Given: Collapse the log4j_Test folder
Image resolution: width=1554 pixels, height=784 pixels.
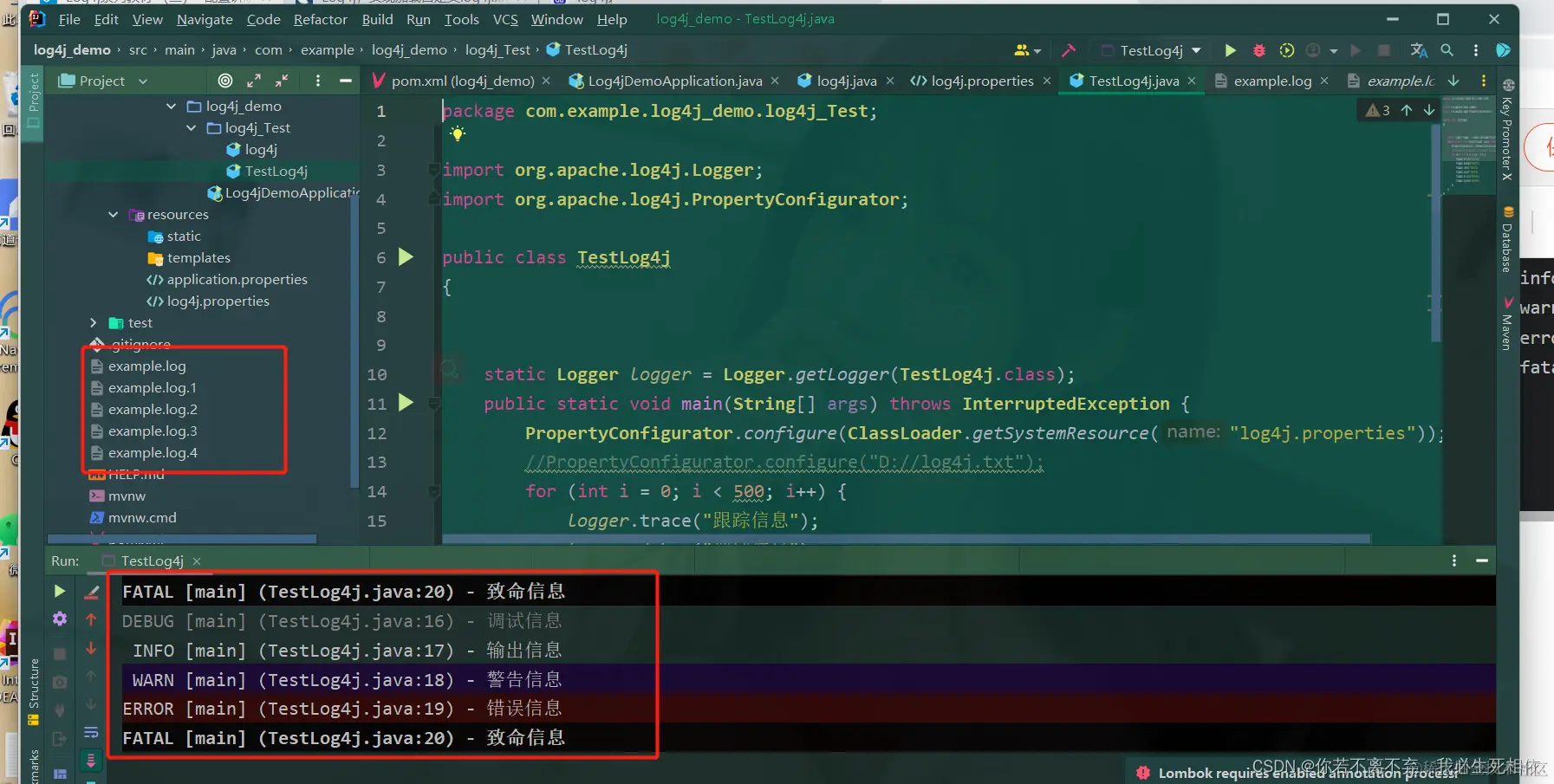Looking at the screenshot, I should click(x=191, y=127).
